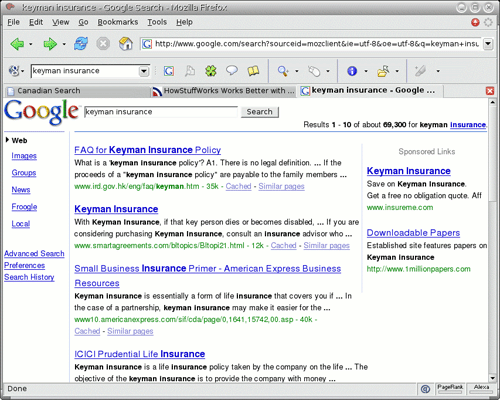Screen dimensions: 500x400
Task: Click the yellow open book toolbar icon
Action: click(x=253, y=71)
